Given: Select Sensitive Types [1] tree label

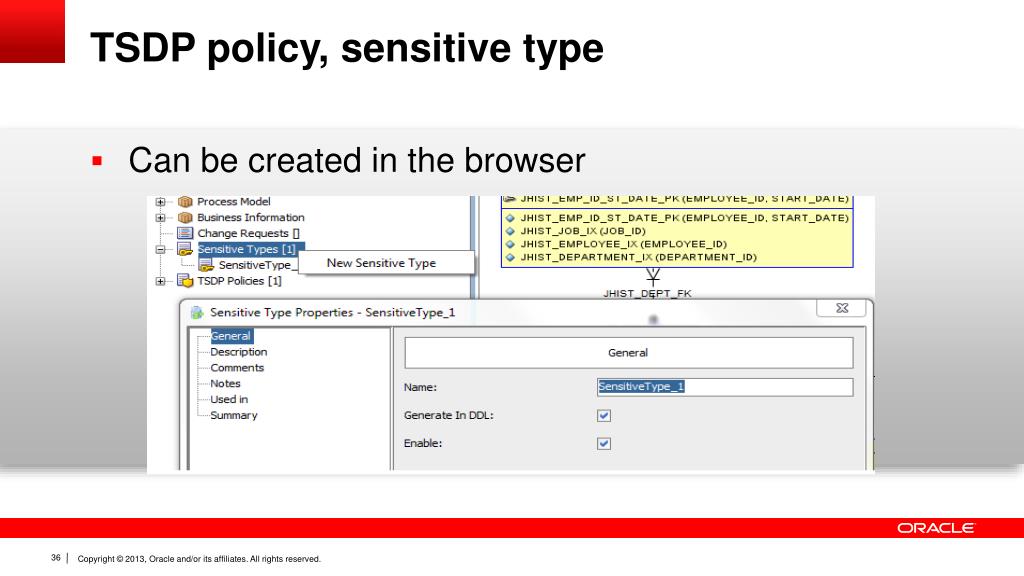Looking at the screenshot, I should point(247,249).
